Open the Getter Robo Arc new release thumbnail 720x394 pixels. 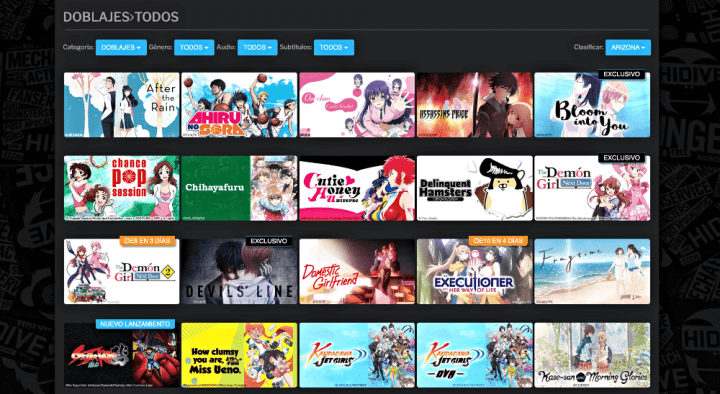tap(122, 355)
